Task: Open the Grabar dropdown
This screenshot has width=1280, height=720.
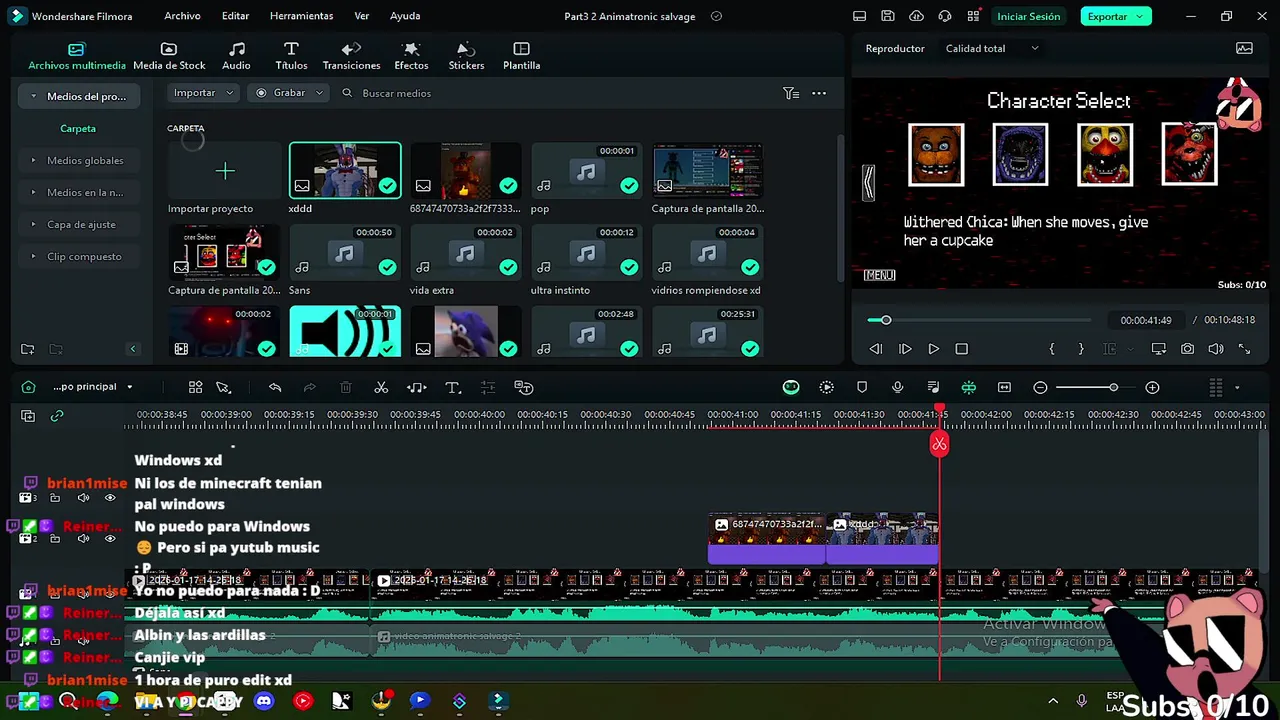Action: (x=288, y=93)
